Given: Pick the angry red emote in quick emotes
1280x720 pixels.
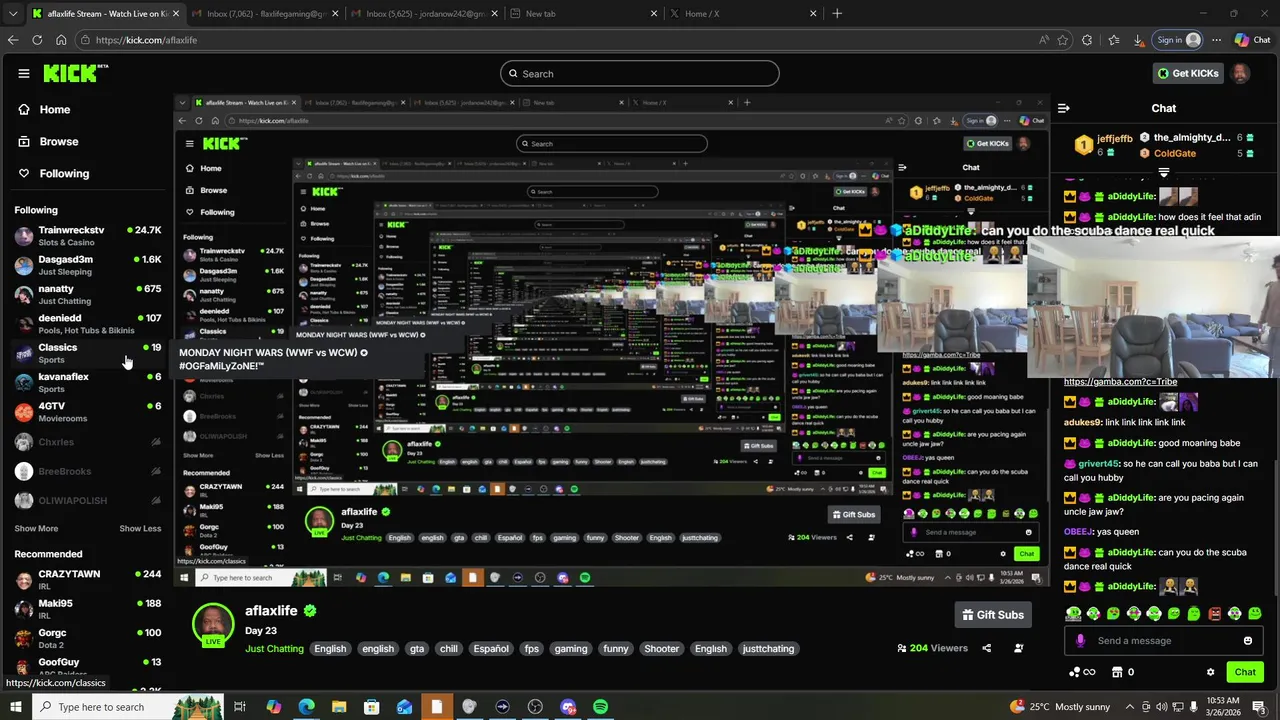Looking at the screenshot, I should [x=1215, y=613].
